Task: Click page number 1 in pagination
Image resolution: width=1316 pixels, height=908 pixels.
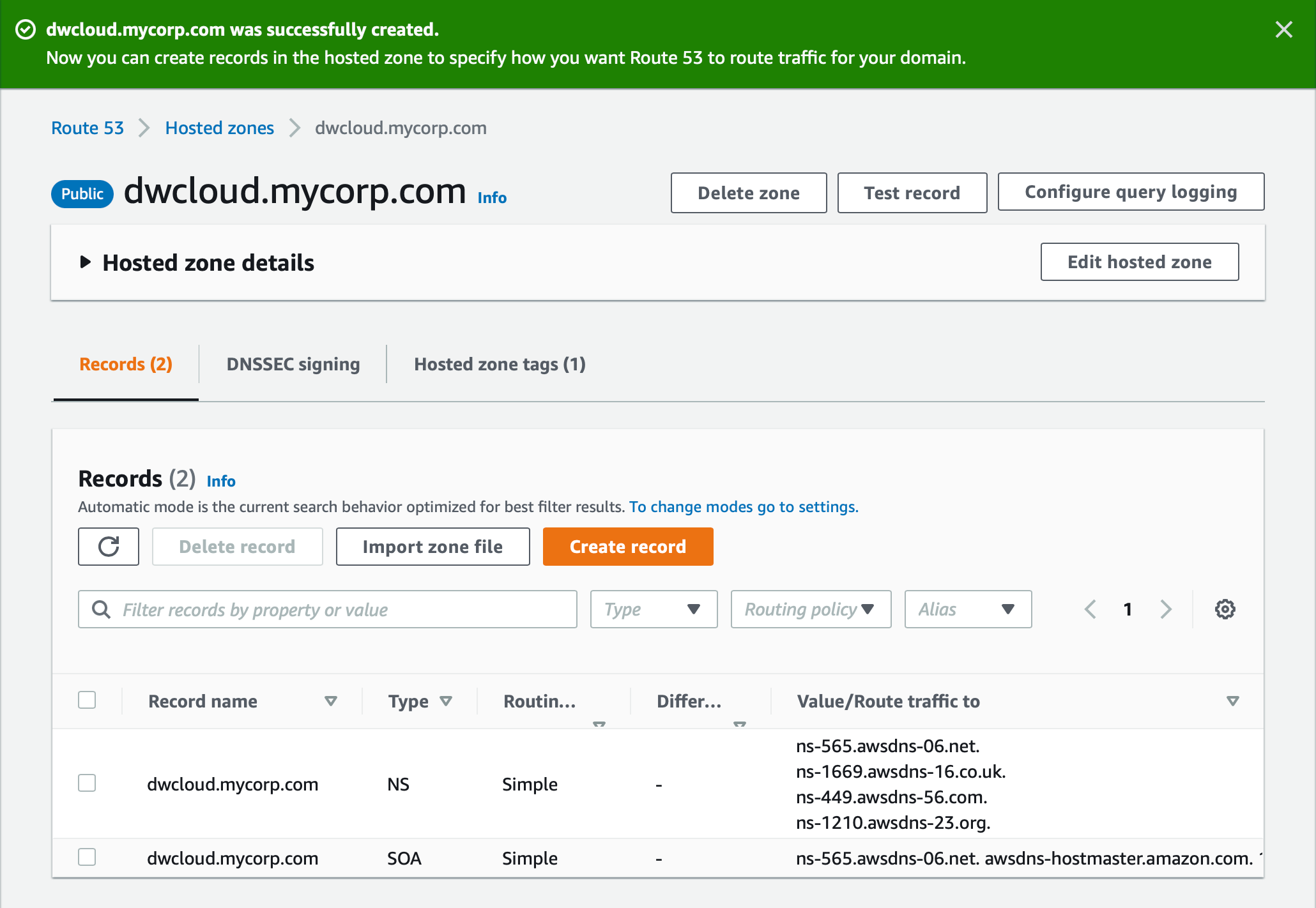Action: 1128,609
